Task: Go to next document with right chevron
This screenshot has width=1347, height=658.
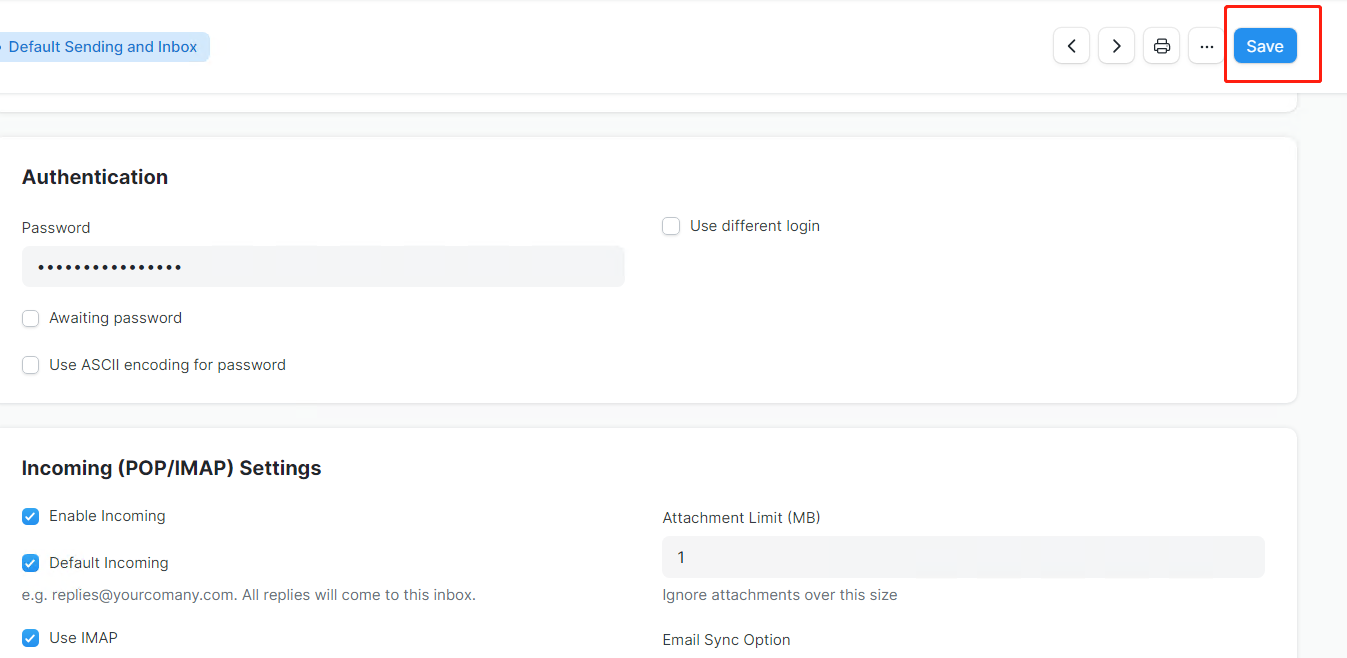Action: [x=1116, y=46]
